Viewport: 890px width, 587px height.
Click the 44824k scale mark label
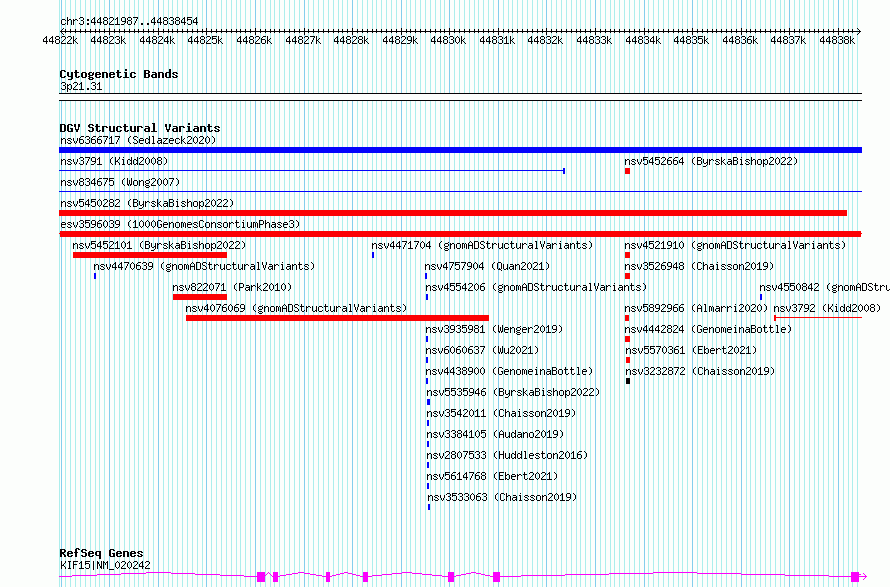157,40
